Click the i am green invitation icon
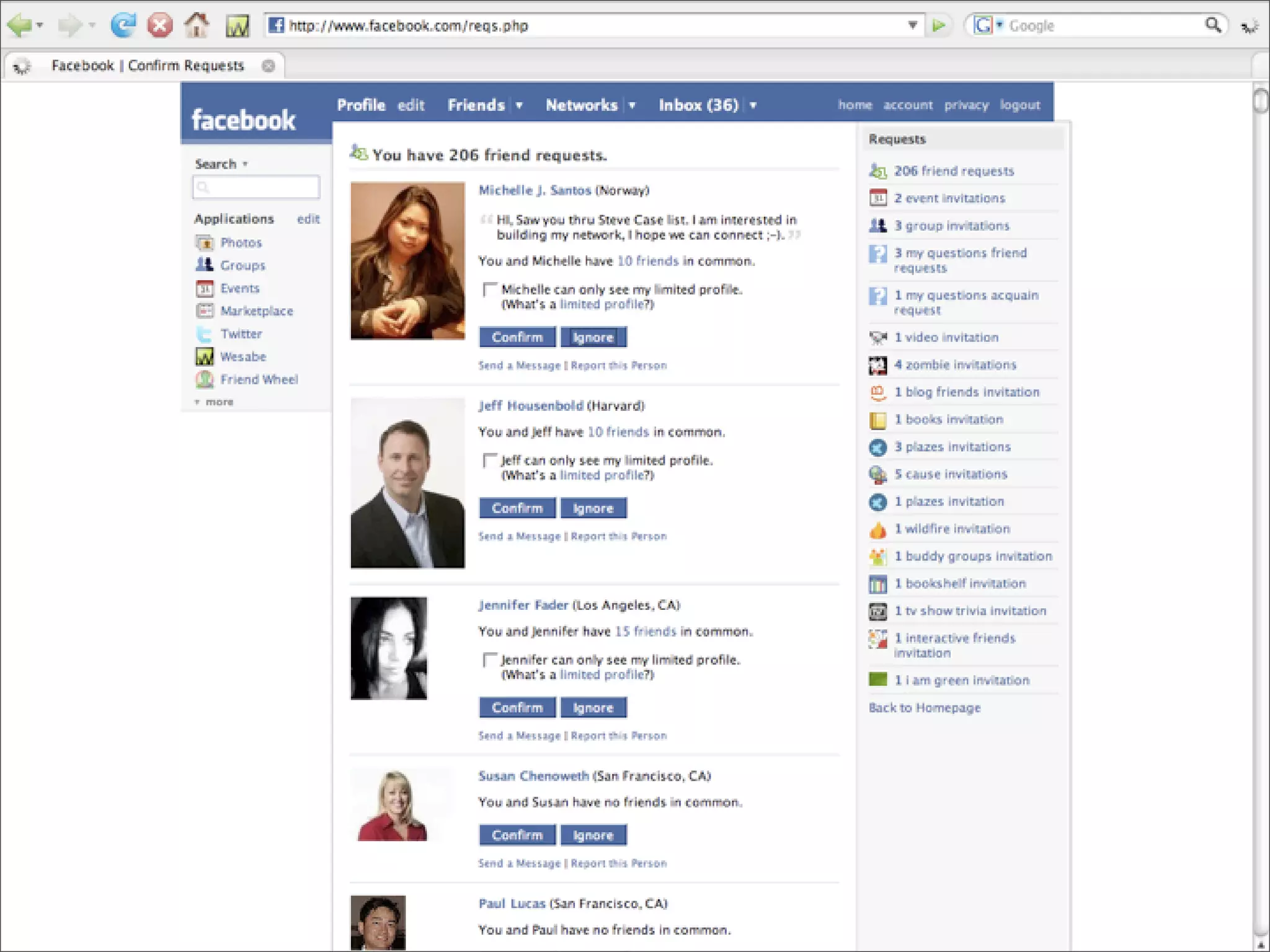 point(877,679)
